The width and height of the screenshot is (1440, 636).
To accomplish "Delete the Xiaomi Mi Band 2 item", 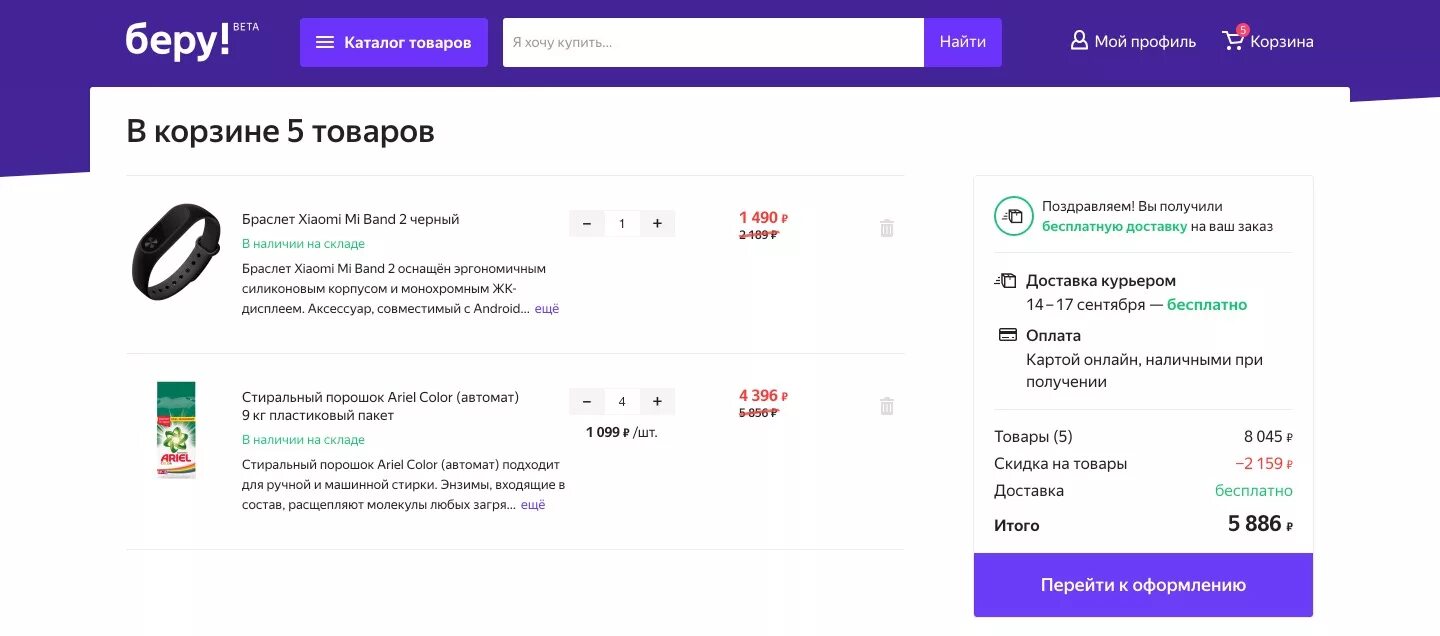I will [x=886, y=228].
